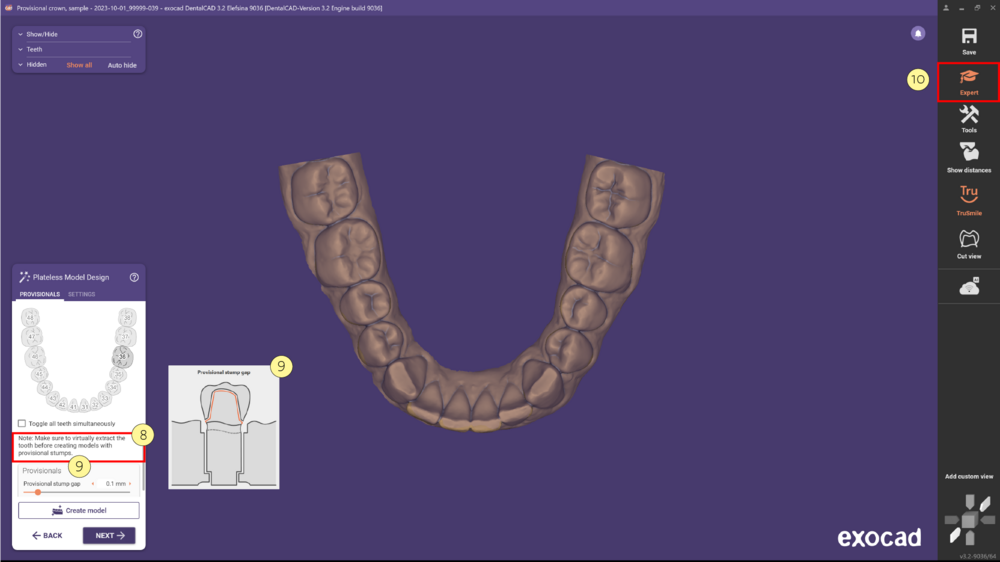Click Auto hide
1000x562 pixels.
[122, 65]
